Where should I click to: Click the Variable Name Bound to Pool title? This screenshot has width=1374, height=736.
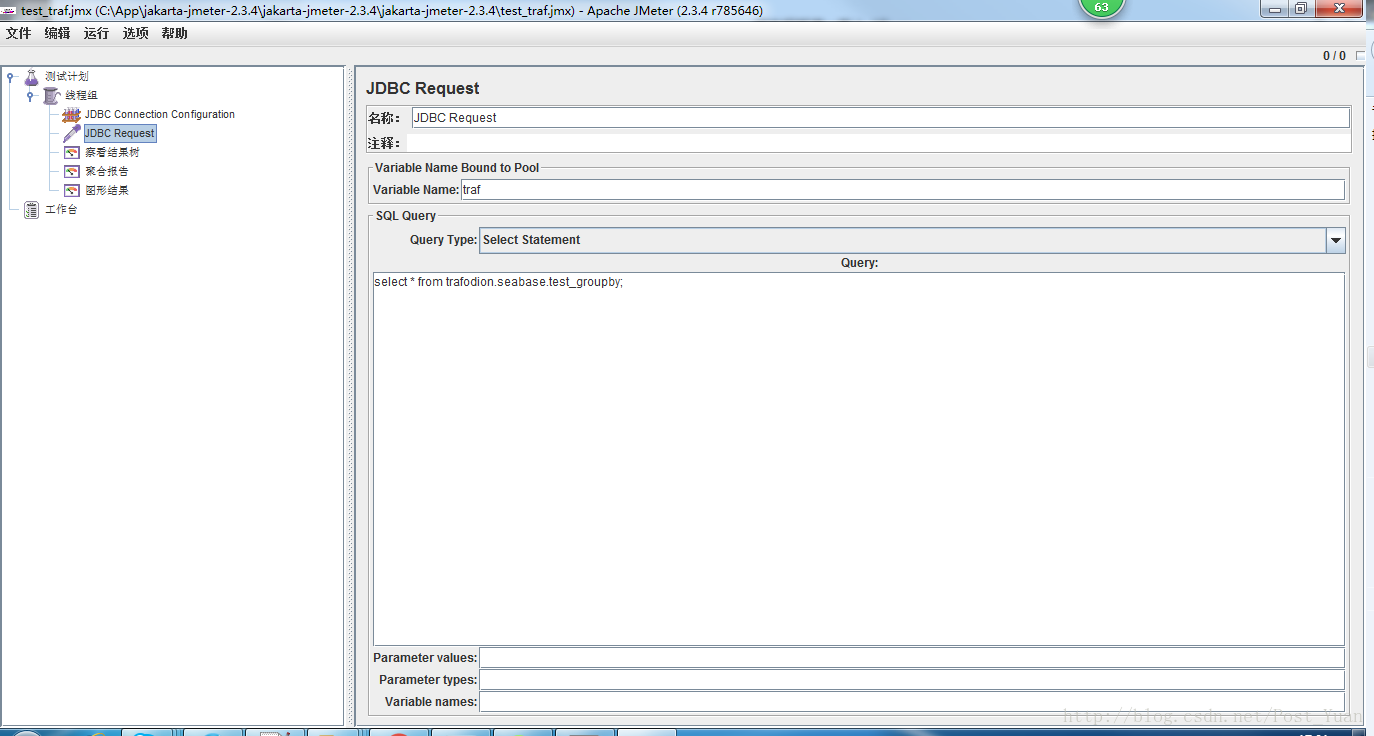point(457,168)
